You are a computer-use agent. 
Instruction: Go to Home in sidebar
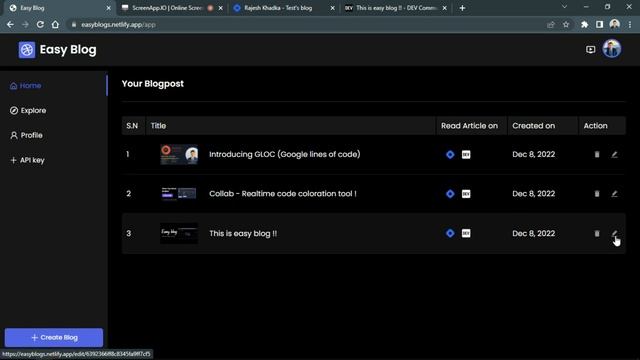[25, 86]
